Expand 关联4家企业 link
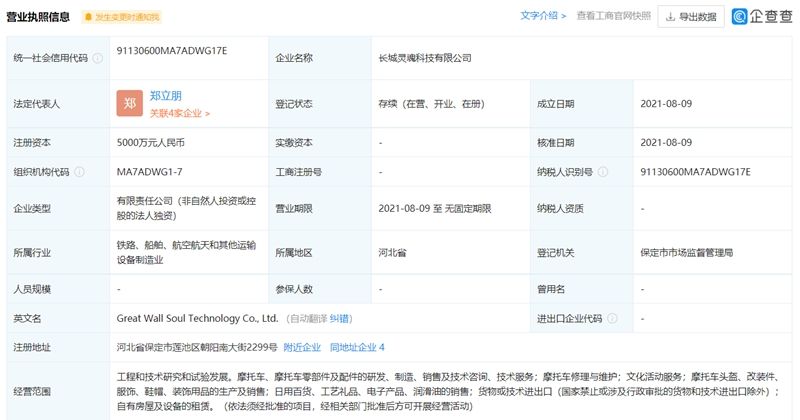This screenshot has height=420, width=800. tap(180, 113)
